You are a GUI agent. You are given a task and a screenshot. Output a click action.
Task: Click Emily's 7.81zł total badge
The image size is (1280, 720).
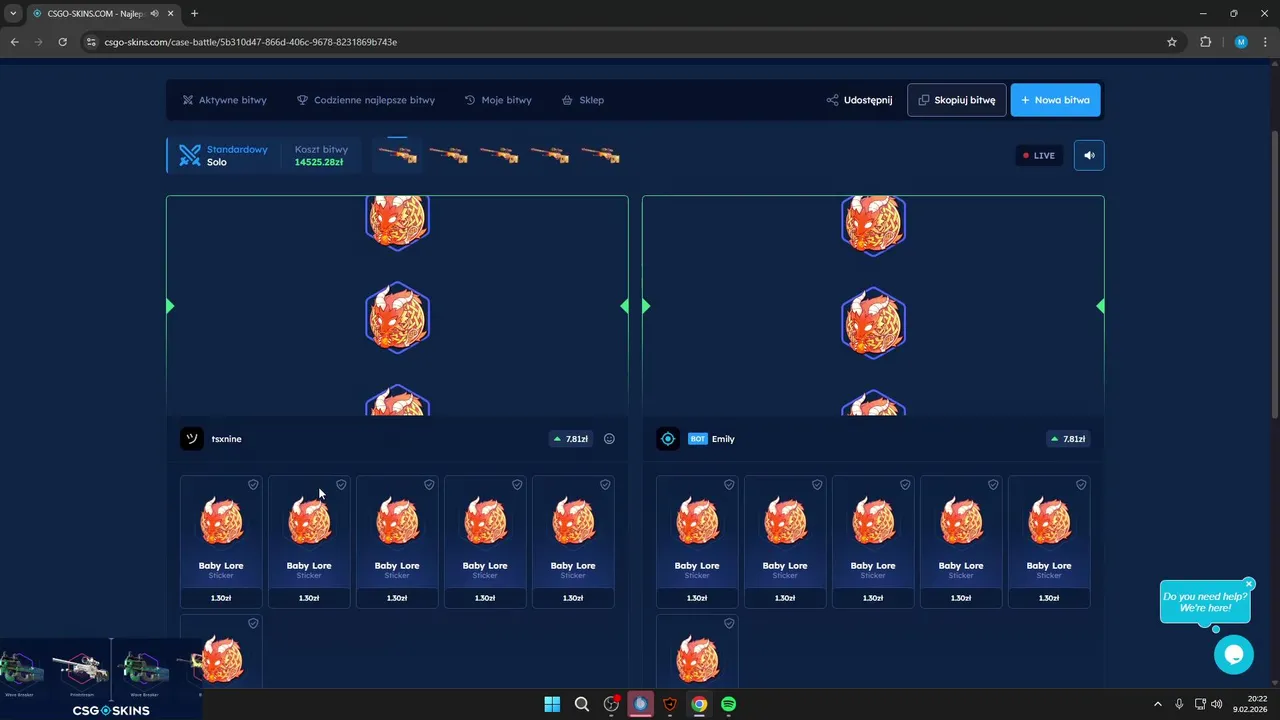[1068, 439]
